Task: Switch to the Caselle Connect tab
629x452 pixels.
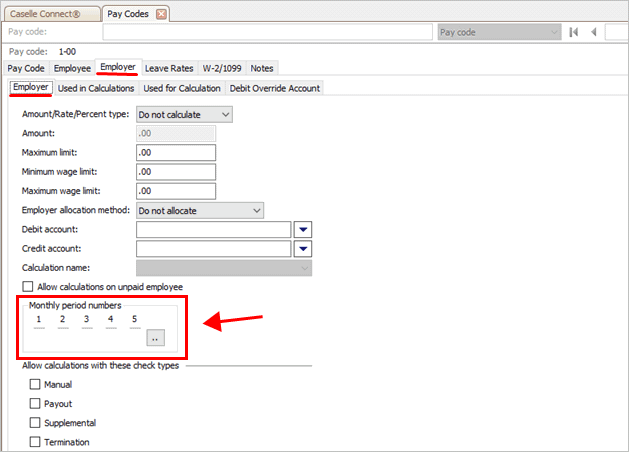Action: (x=50, y=13)
